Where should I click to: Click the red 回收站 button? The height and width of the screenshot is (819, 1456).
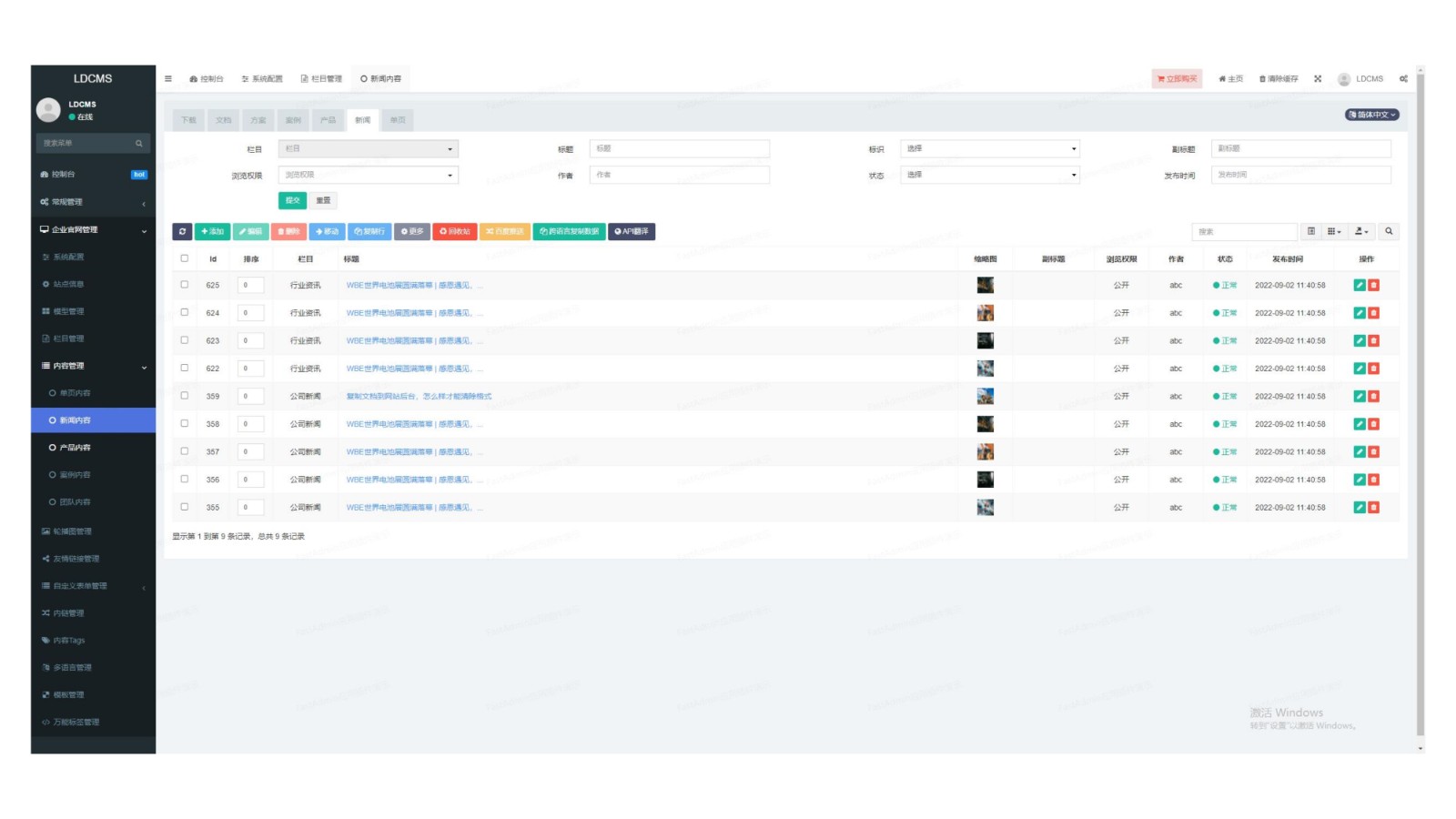point(455,231)
